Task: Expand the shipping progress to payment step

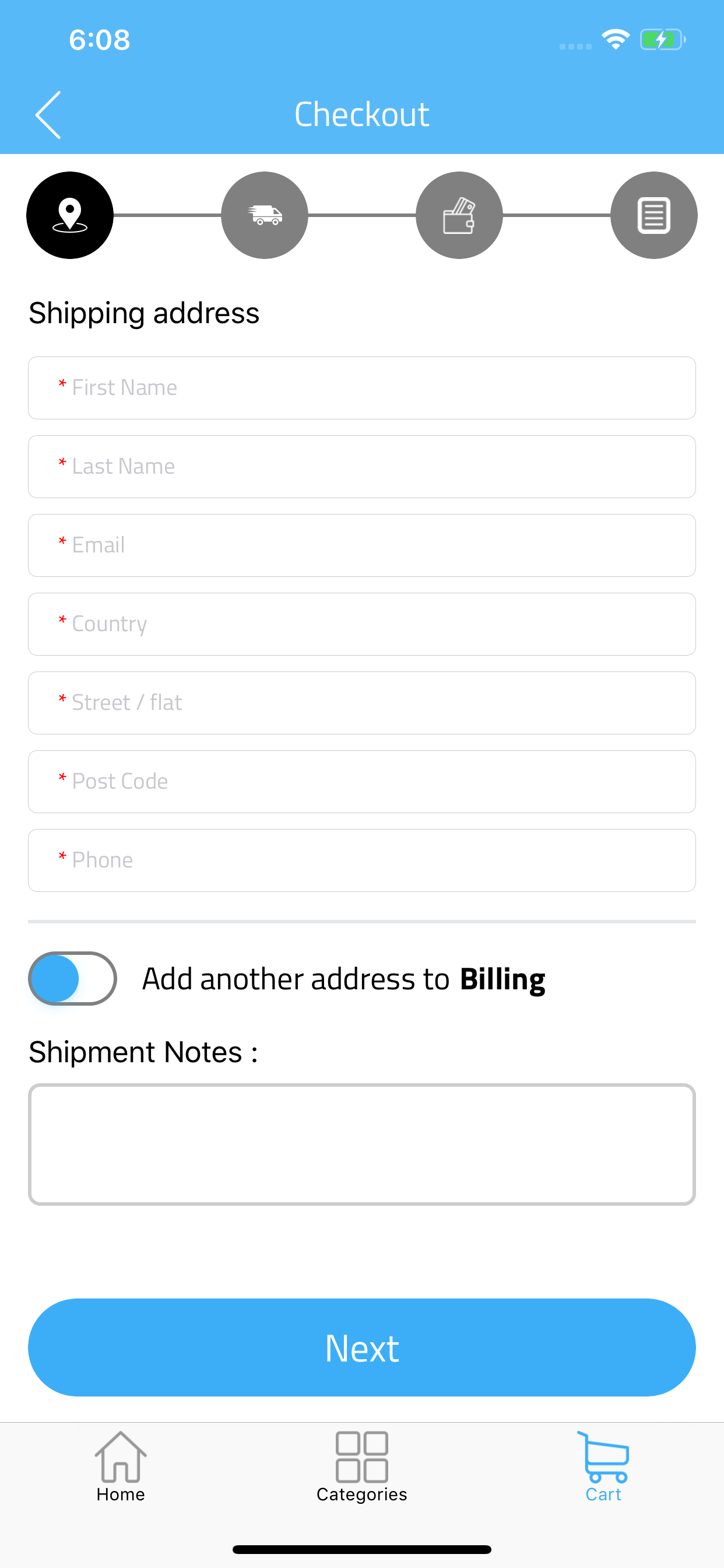Action: point(459,215)
